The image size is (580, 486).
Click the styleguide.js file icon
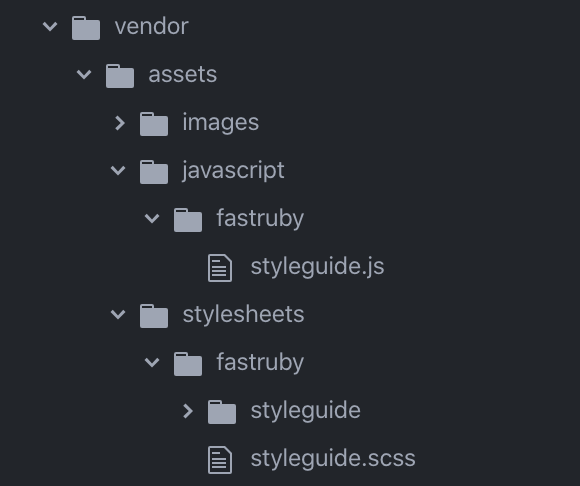[220, 268]
